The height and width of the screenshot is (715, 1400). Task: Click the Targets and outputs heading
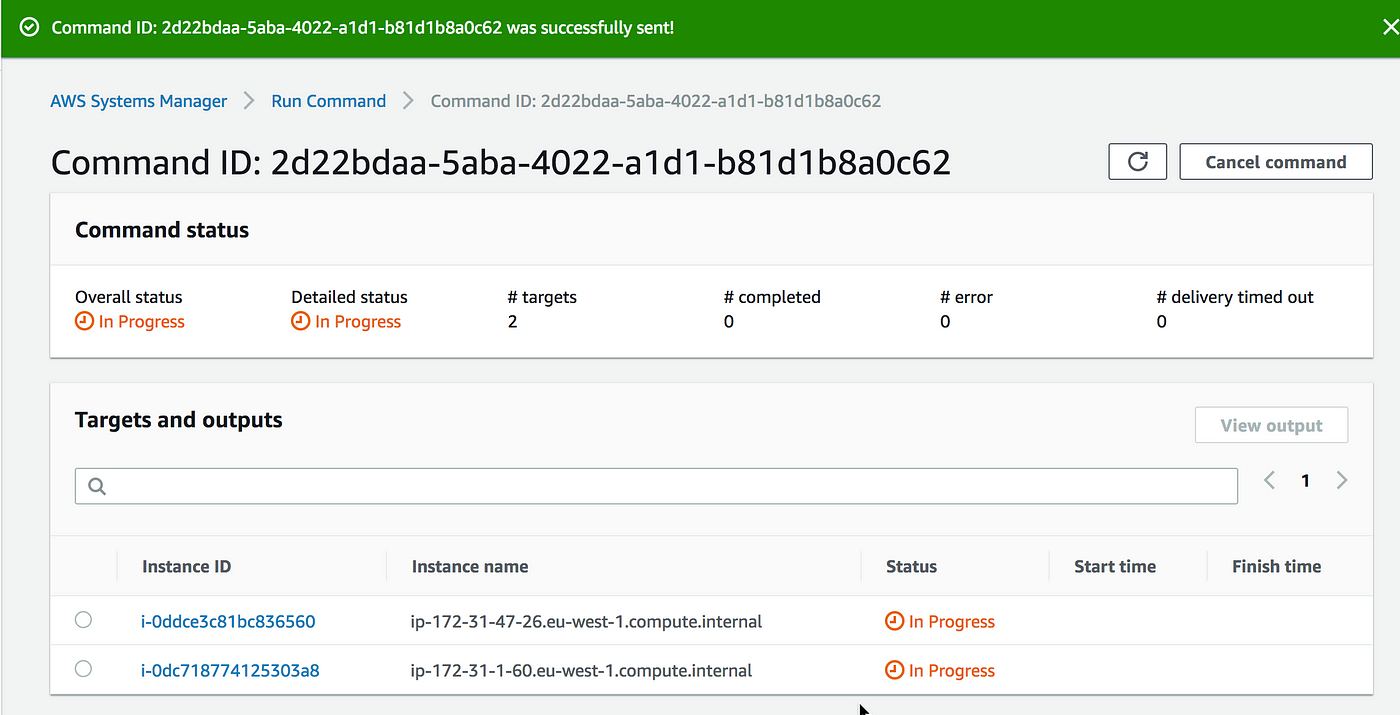[x=179, y=421]
